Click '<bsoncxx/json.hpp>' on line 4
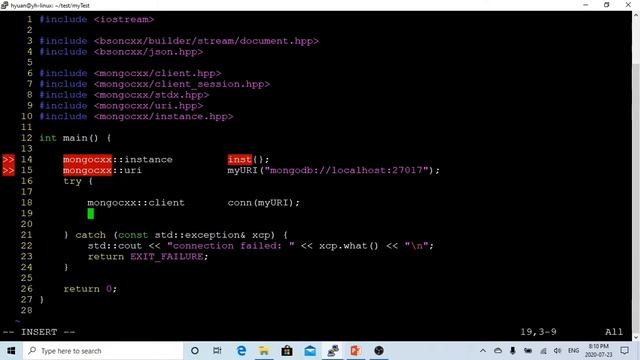The height and width of the screenshot is (360, 640). tap(148, 52)
